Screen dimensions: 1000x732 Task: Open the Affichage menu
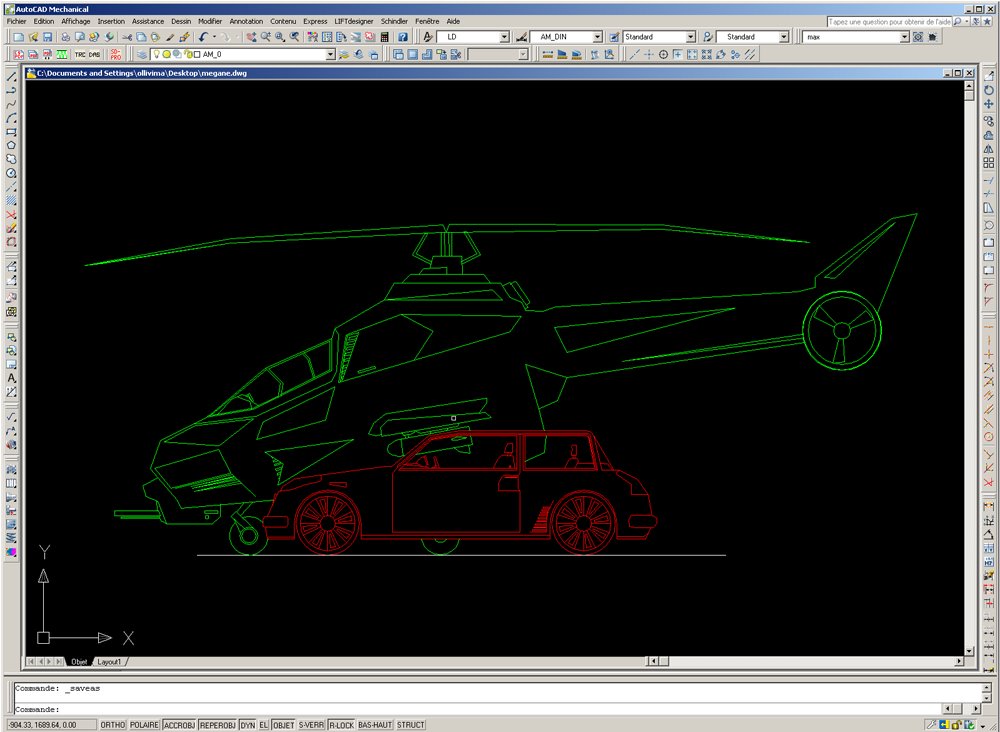(x=75, y=21)
